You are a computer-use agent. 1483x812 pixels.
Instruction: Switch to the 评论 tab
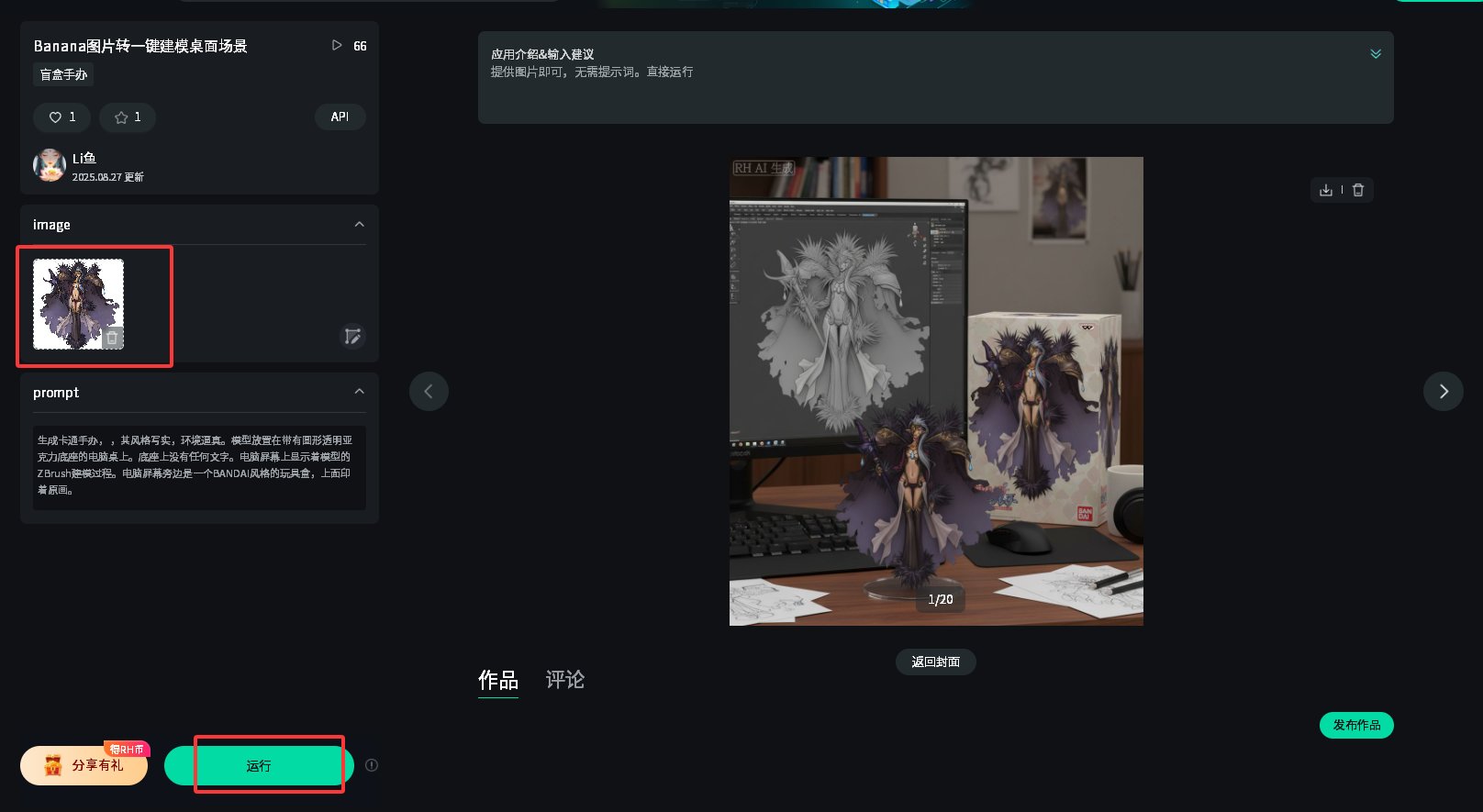[565, 680]
